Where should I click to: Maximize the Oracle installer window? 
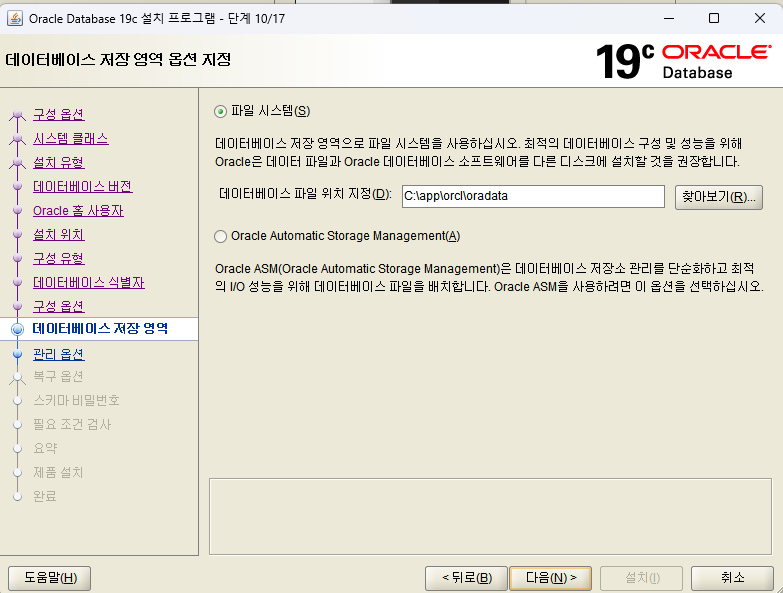click(714, 18)
